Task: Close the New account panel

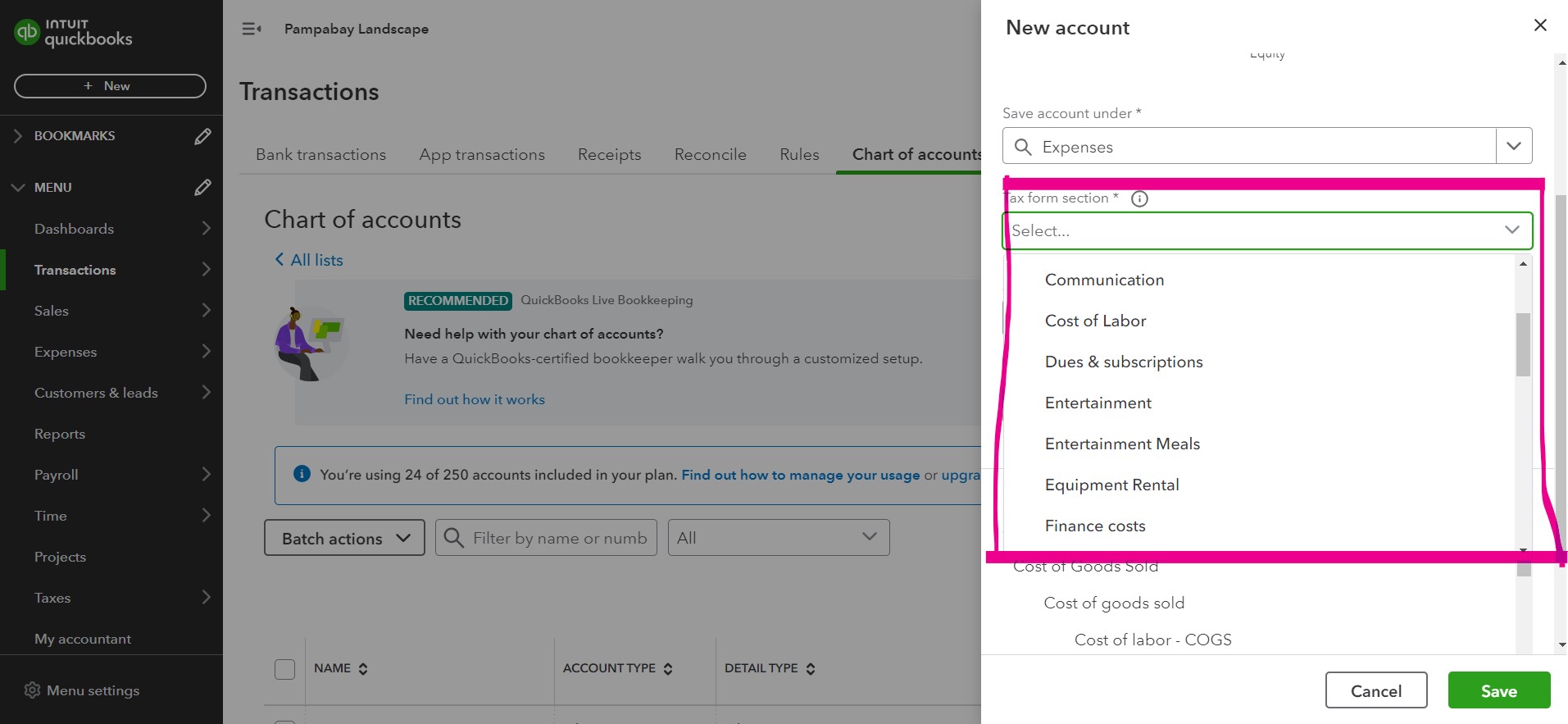Action: click(x=1540, y=25)
